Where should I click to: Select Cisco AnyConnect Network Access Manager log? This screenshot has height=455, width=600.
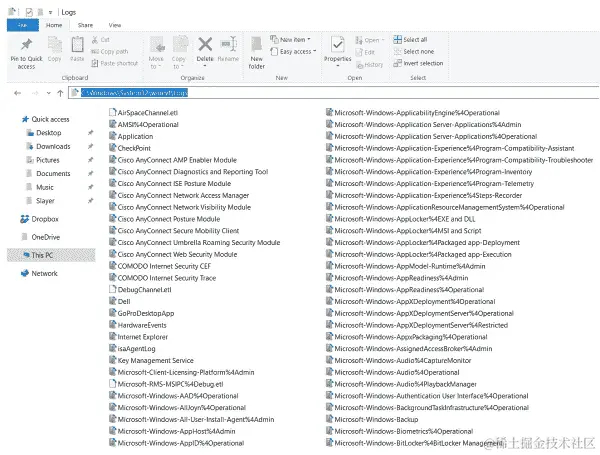pyautogui.click(x=179, y=195)
